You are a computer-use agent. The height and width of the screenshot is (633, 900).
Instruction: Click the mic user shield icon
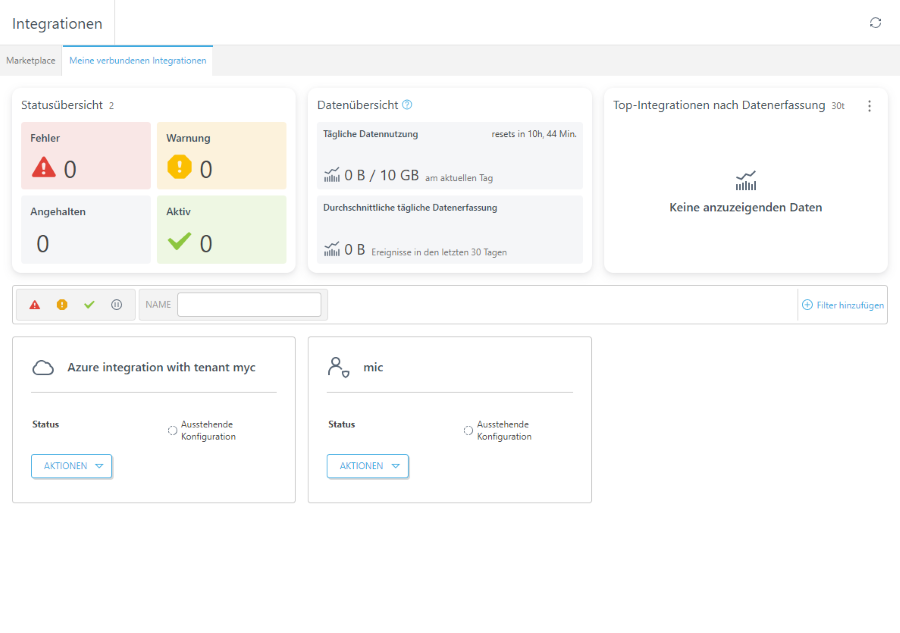pos(339,367)
